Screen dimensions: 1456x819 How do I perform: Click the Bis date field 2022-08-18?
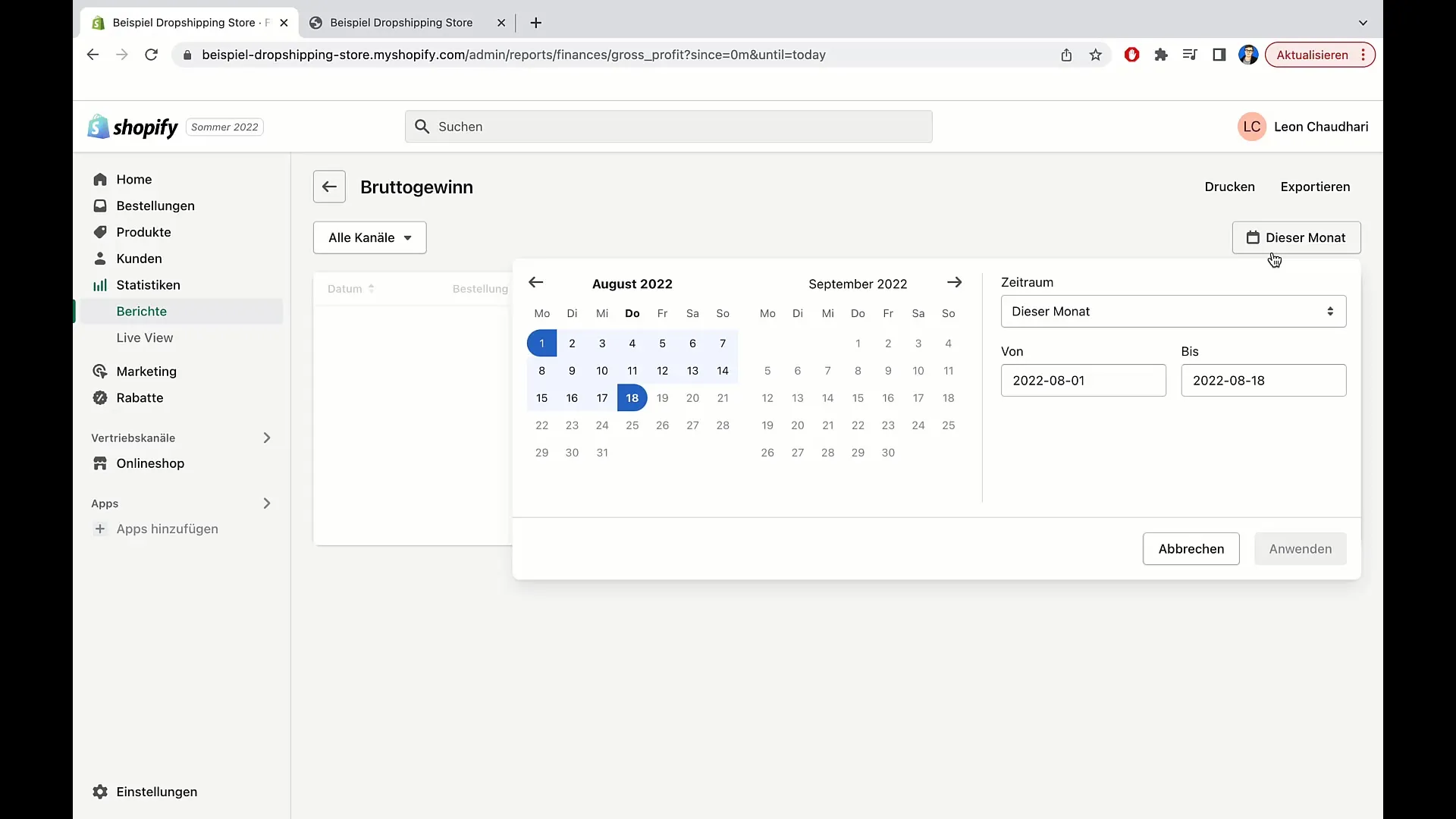(x=1263, y=381)
